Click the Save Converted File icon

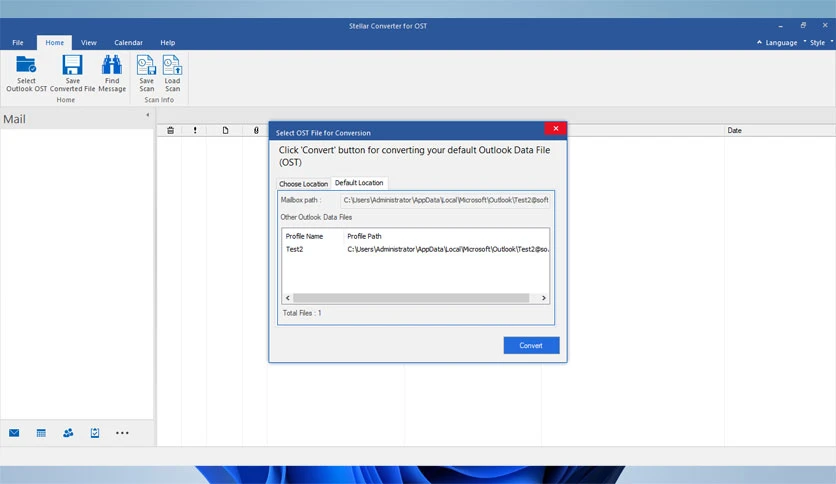pos(72,65)
